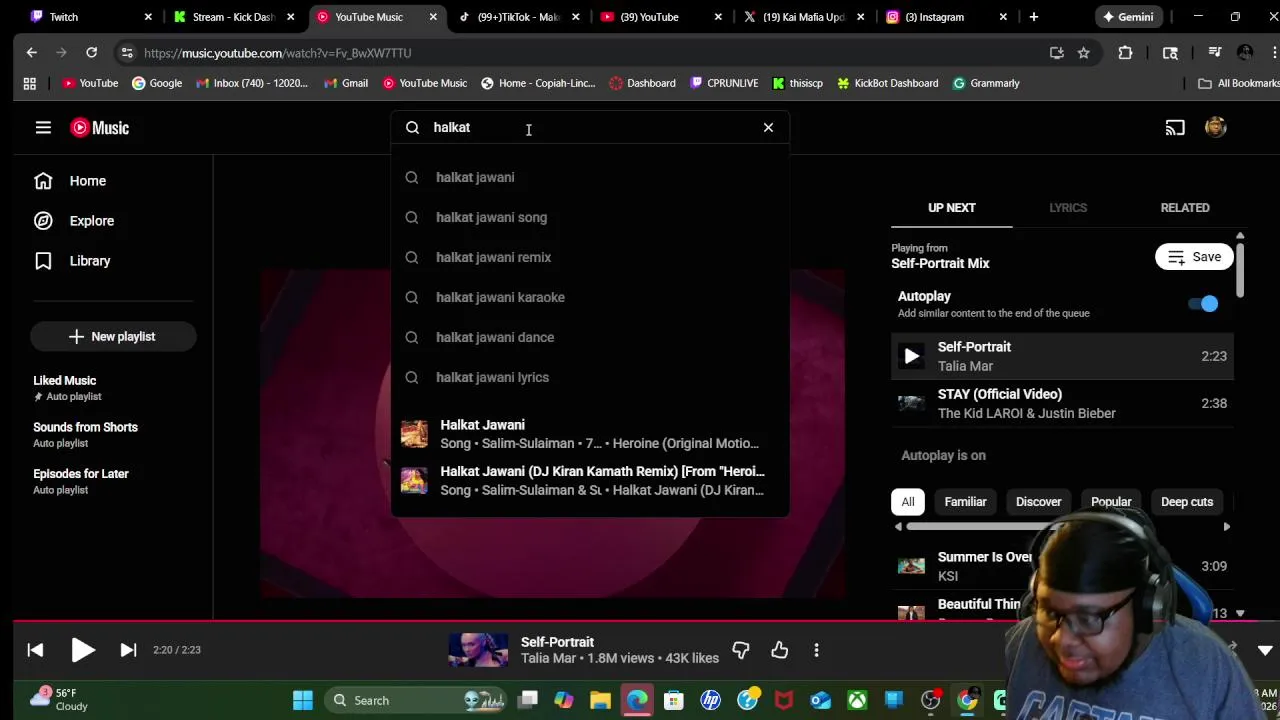Switch to UP NEXT tab

tap(951, 207)
